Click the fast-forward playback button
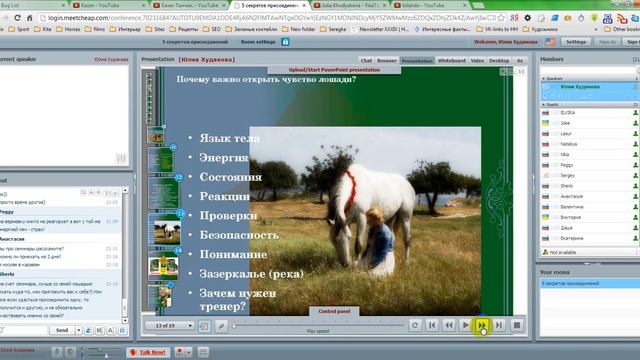This screenshot has width=640, height=360. (482, 325)
